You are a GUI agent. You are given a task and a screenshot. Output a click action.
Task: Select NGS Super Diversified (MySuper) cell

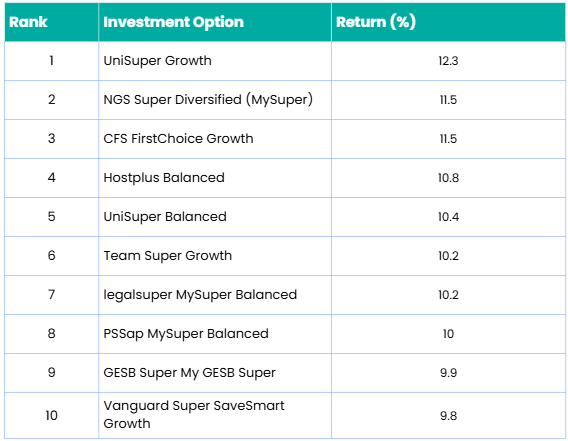(x=215, y=100)
